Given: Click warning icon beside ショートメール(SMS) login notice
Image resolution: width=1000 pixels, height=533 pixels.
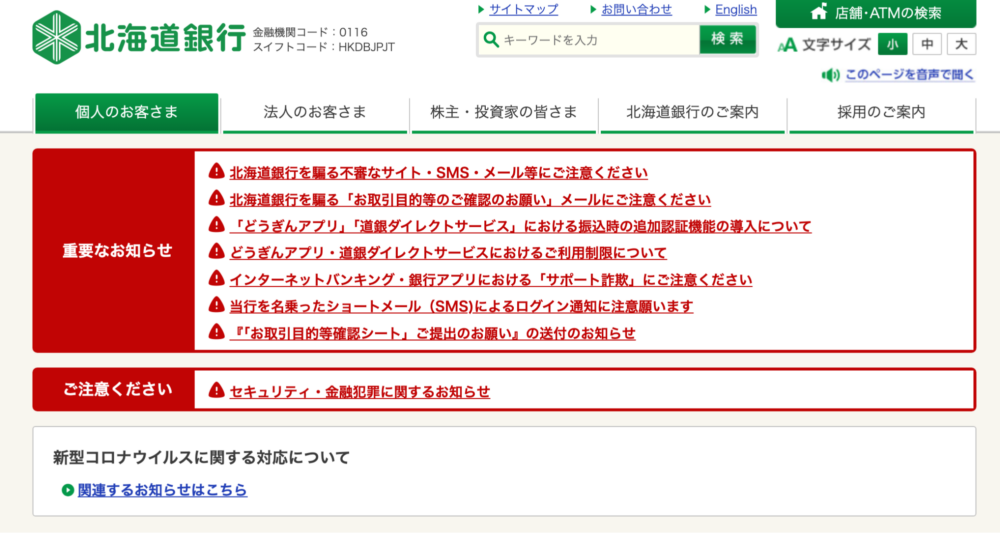Looking at the screenshot, I should 216,305.
